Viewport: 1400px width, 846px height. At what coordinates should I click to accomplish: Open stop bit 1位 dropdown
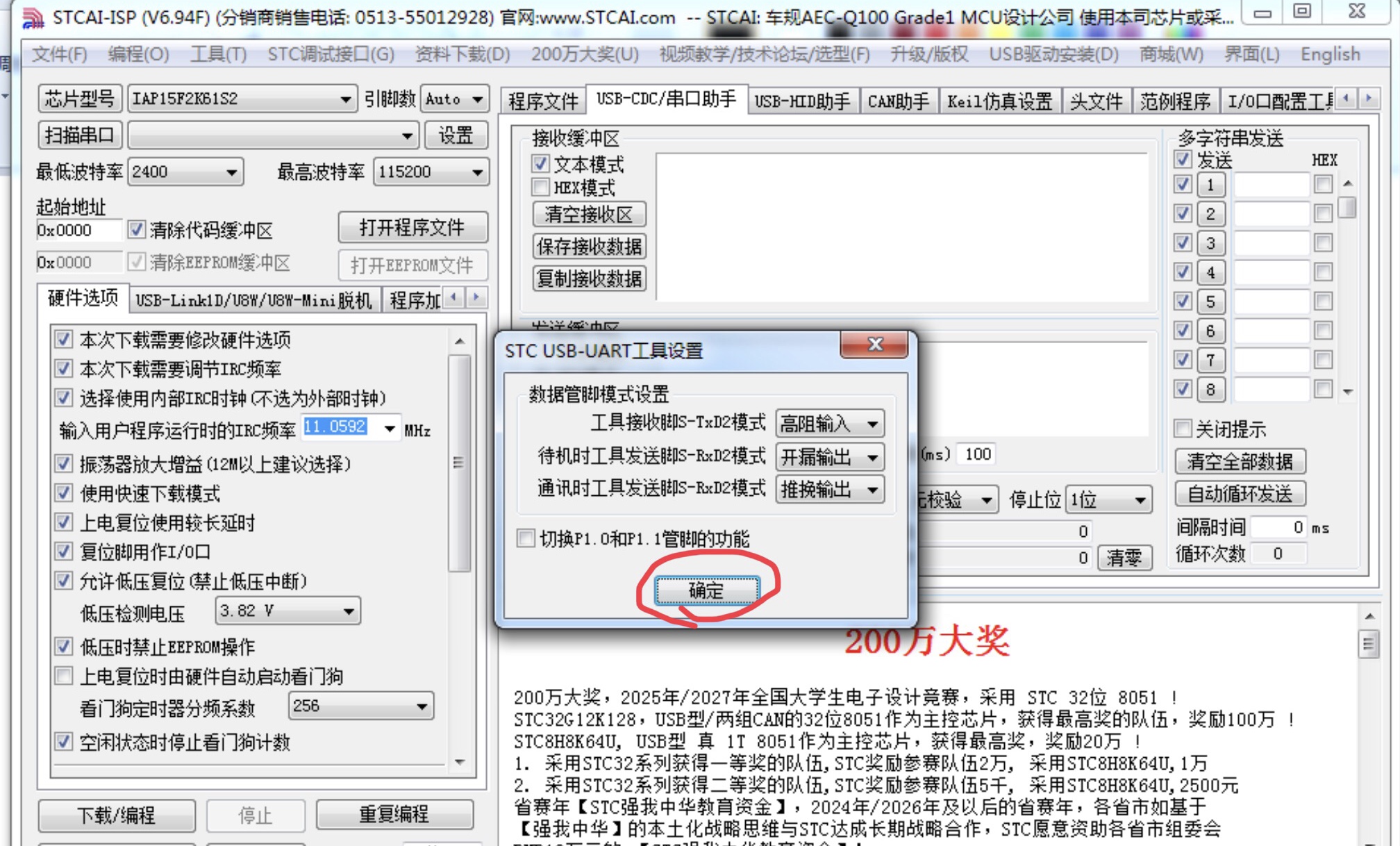pyautogui.click(x=1108, y=499)
